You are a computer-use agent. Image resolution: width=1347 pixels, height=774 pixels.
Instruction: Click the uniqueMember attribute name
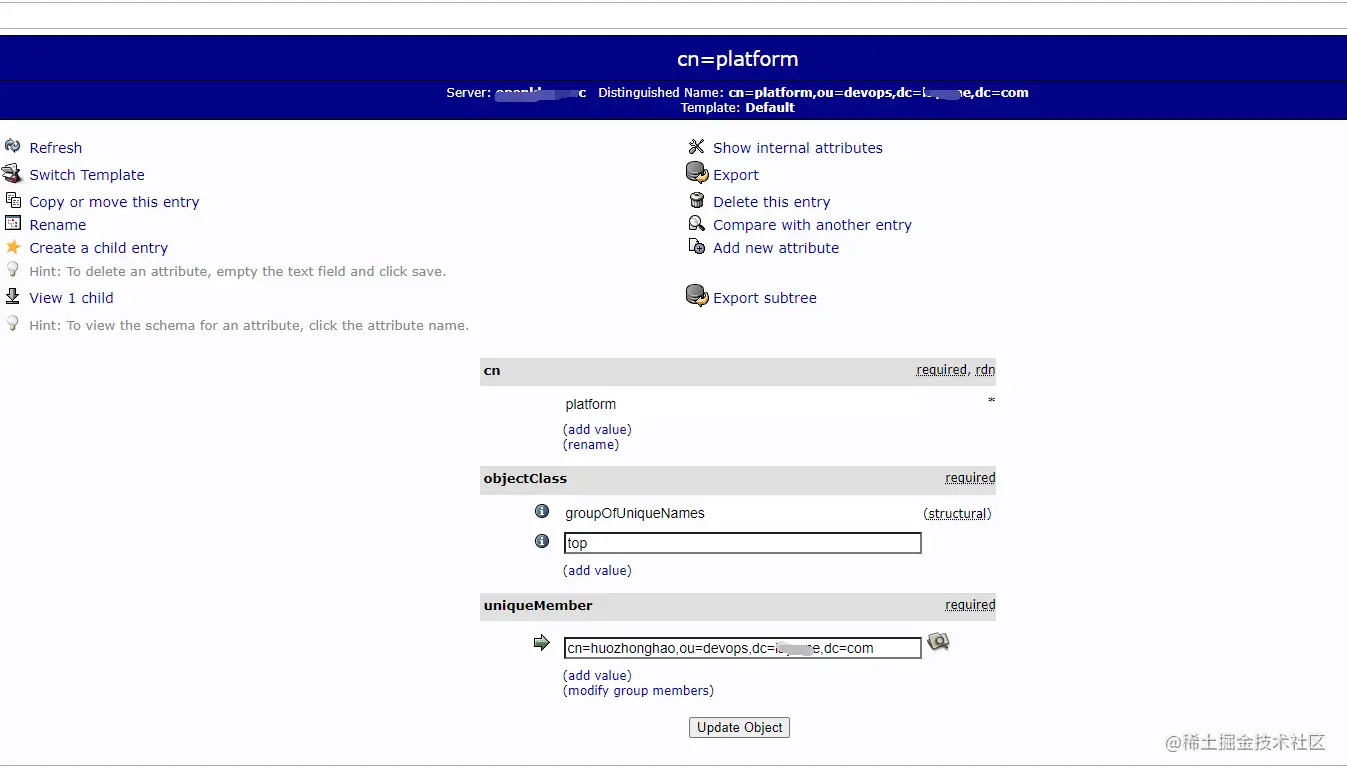click(538, 605)
